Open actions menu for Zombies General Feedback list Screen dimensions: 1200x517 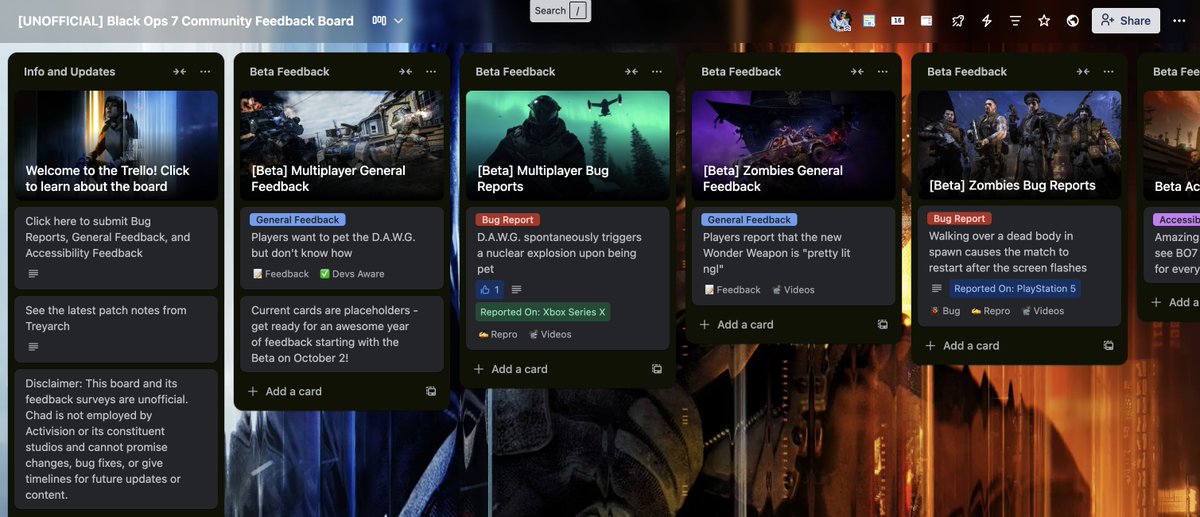[x=883, y=72]
